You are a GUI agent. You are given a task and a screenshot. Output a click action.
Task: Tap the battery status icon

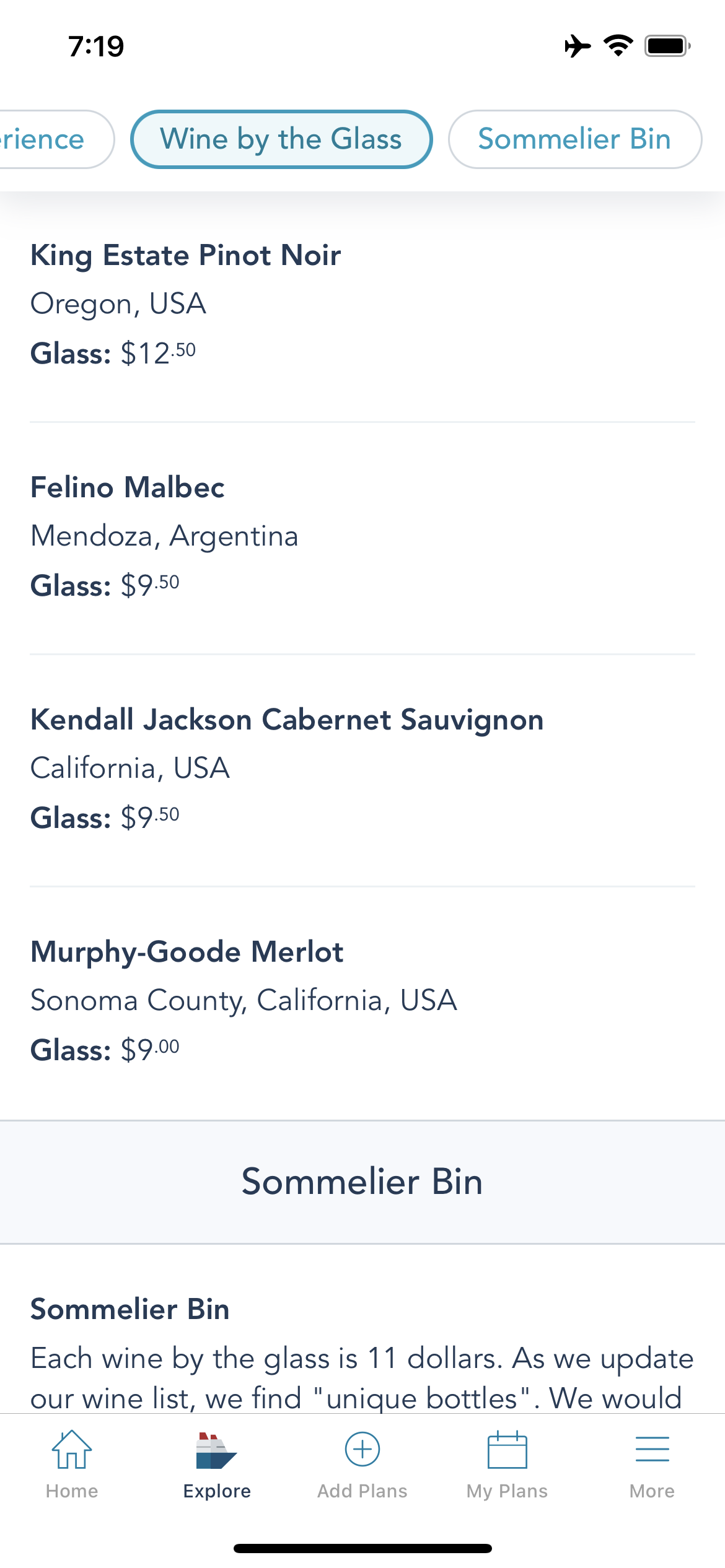point(667,46)
